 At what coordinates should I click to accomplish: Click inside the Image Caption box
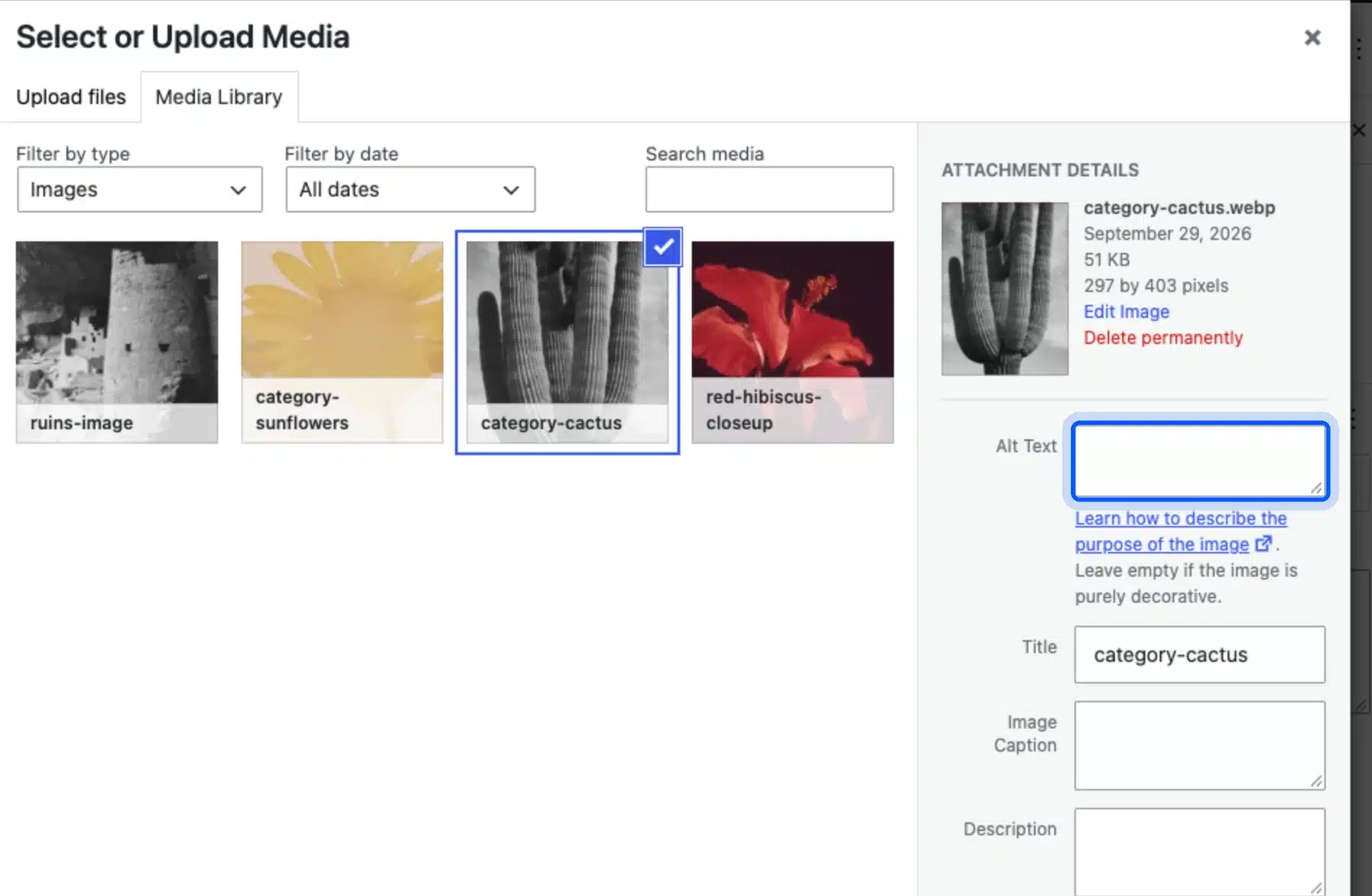tap(1200, 745)
